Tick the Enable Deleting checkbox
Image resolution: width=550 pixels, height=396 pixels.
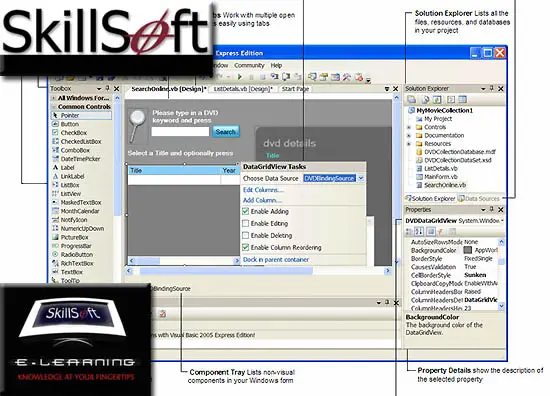coord(246,235)
